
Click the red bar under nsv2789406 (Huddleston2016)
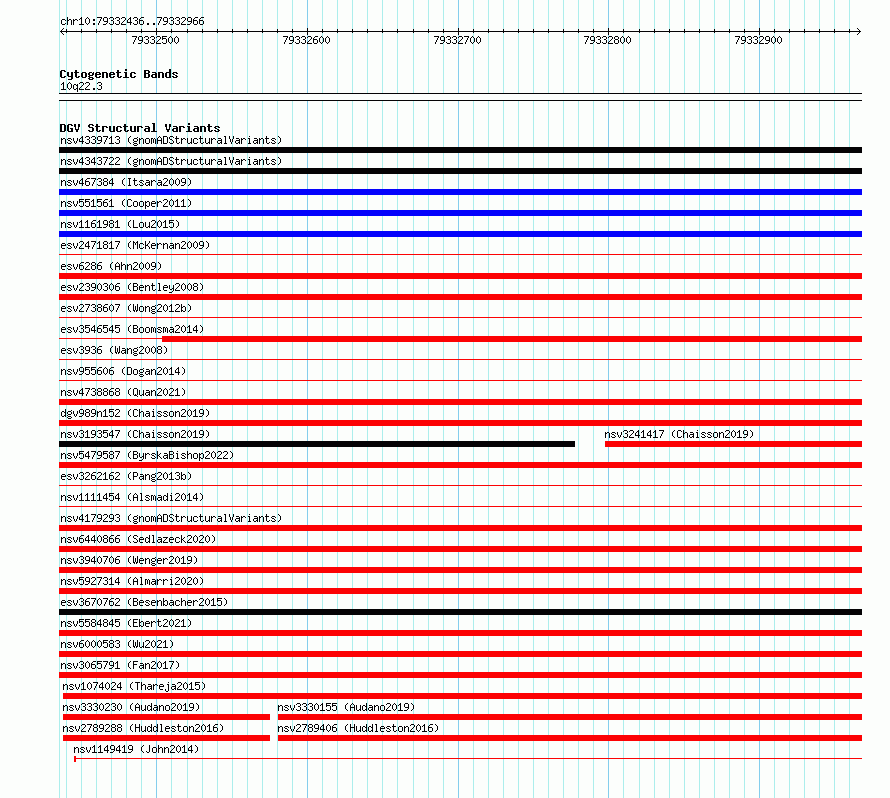[x=570, y=738]
